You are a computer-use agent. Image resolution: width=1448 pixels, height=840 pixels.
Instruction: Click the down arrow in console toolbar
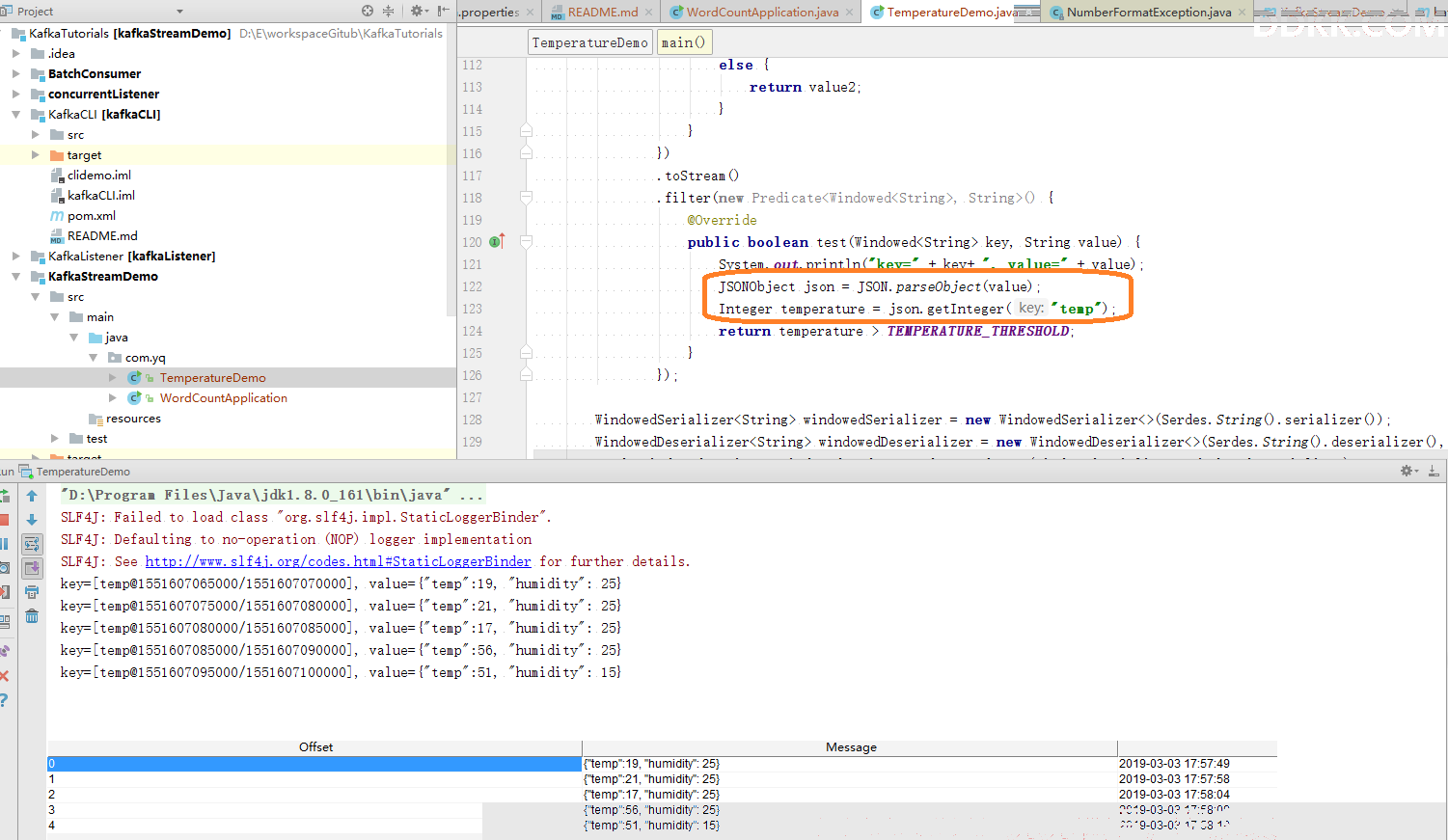[32, 520]
